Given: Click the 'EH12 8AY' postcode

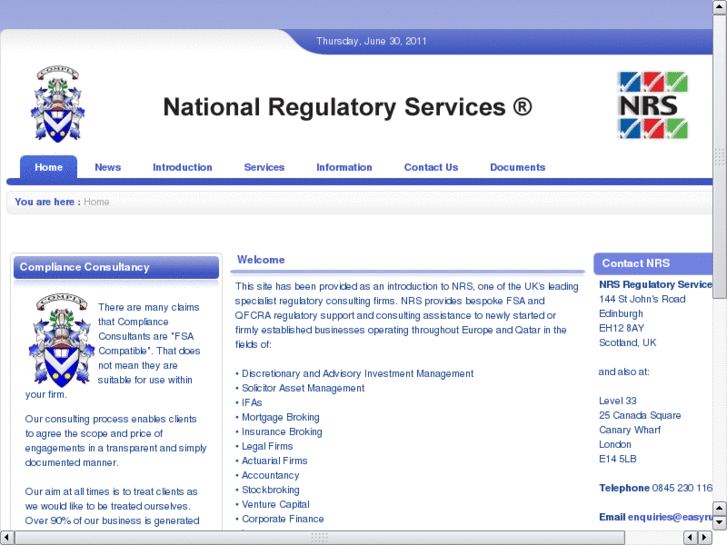Looking at the screenshot, I should (621, 328).
